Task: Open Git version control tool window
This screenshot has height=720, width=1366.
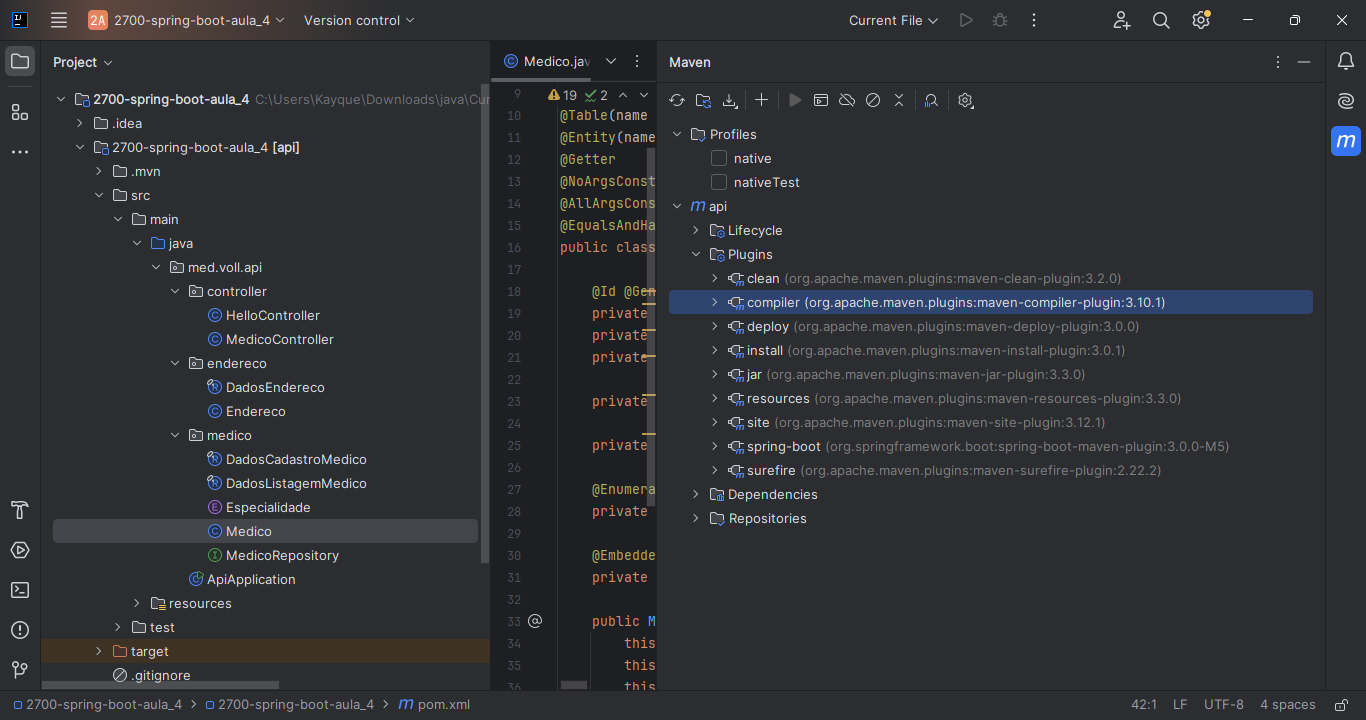Action: [x=20, y=670]
